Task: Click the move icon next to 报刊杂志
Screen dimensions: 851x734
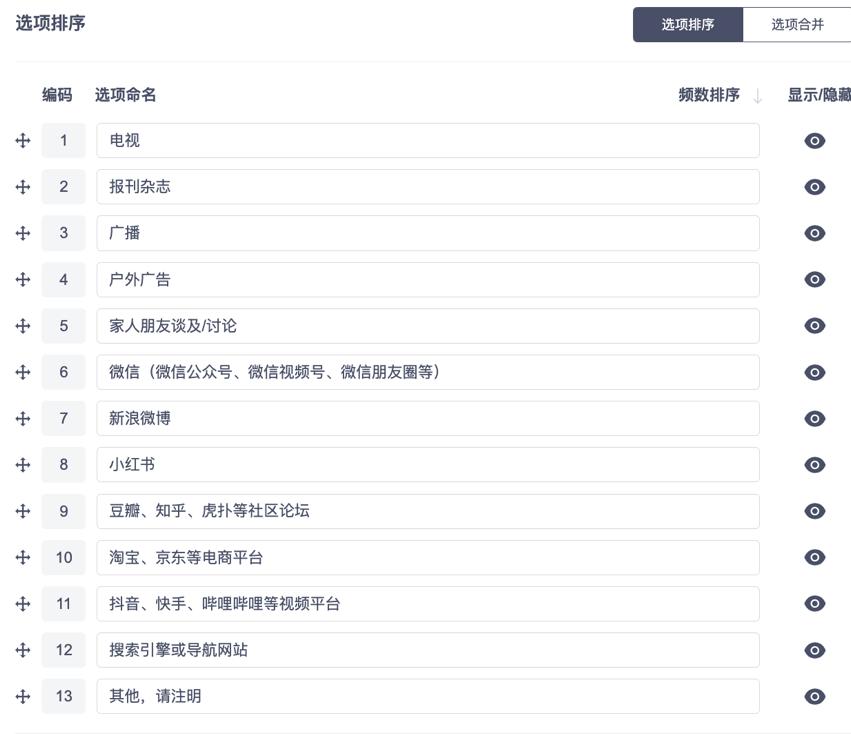Action: (22, 186)
